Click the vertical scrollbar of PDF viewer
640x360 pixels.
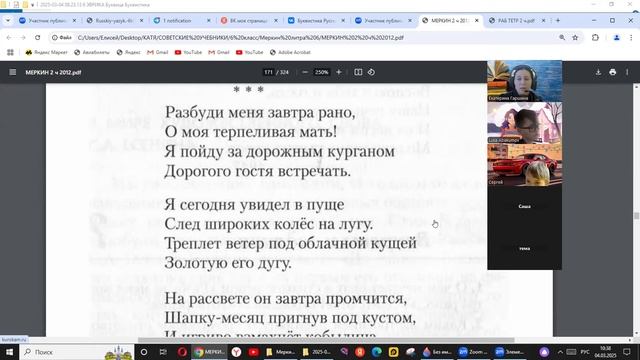pos(636,216)
